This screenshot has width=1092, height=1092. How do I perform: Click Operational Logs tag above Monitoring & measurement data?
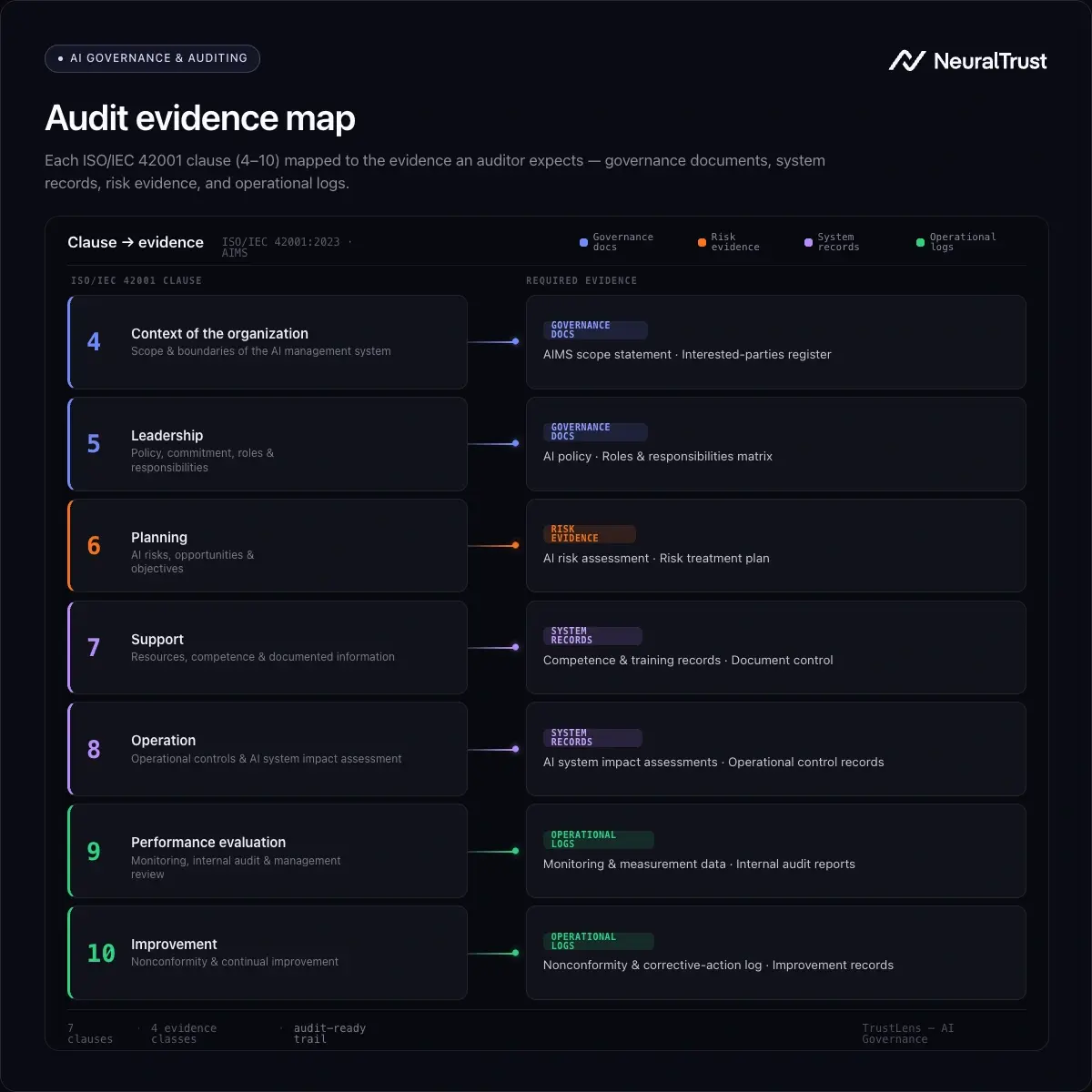click(598, 840)
